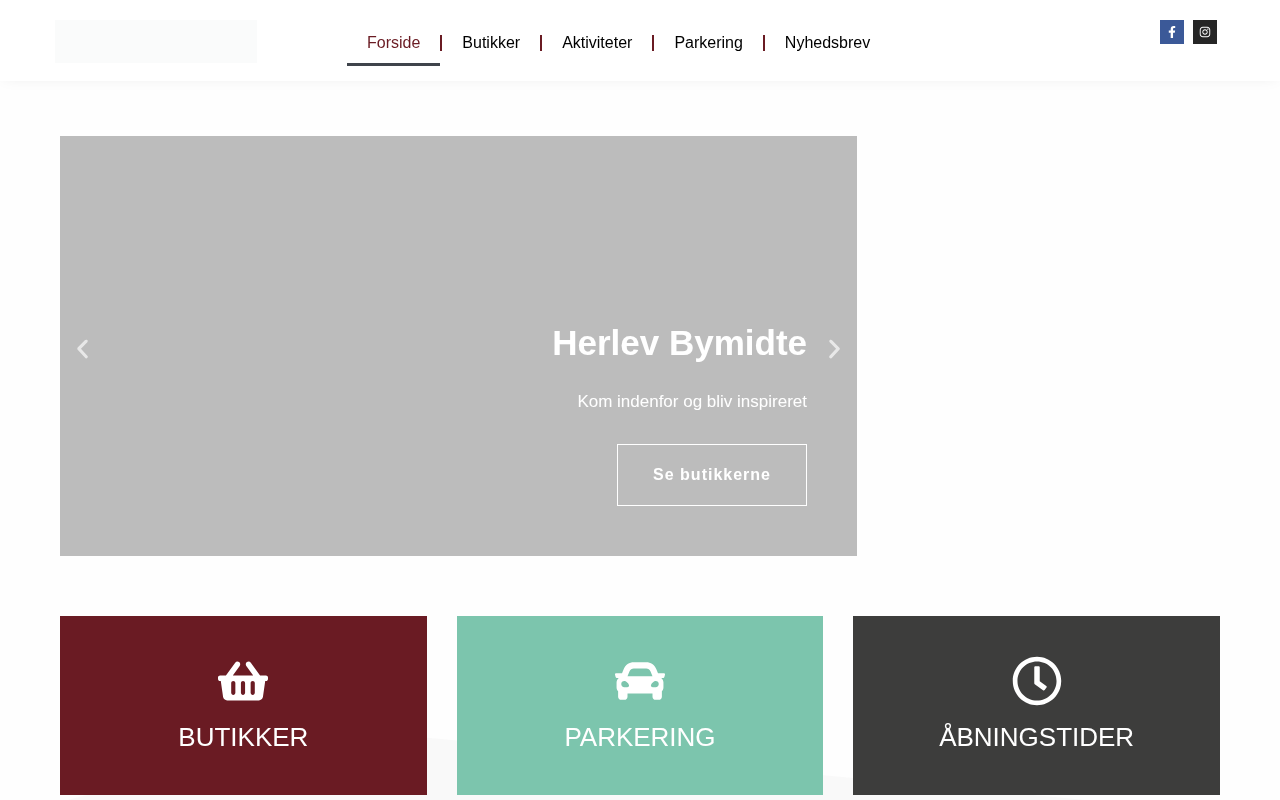Click the 'Kom indenfor og bliv inspireret' text
Image resolution: width=1280 pixels, height=800 pixels.
pyautogui.click(x=692, y=402)
